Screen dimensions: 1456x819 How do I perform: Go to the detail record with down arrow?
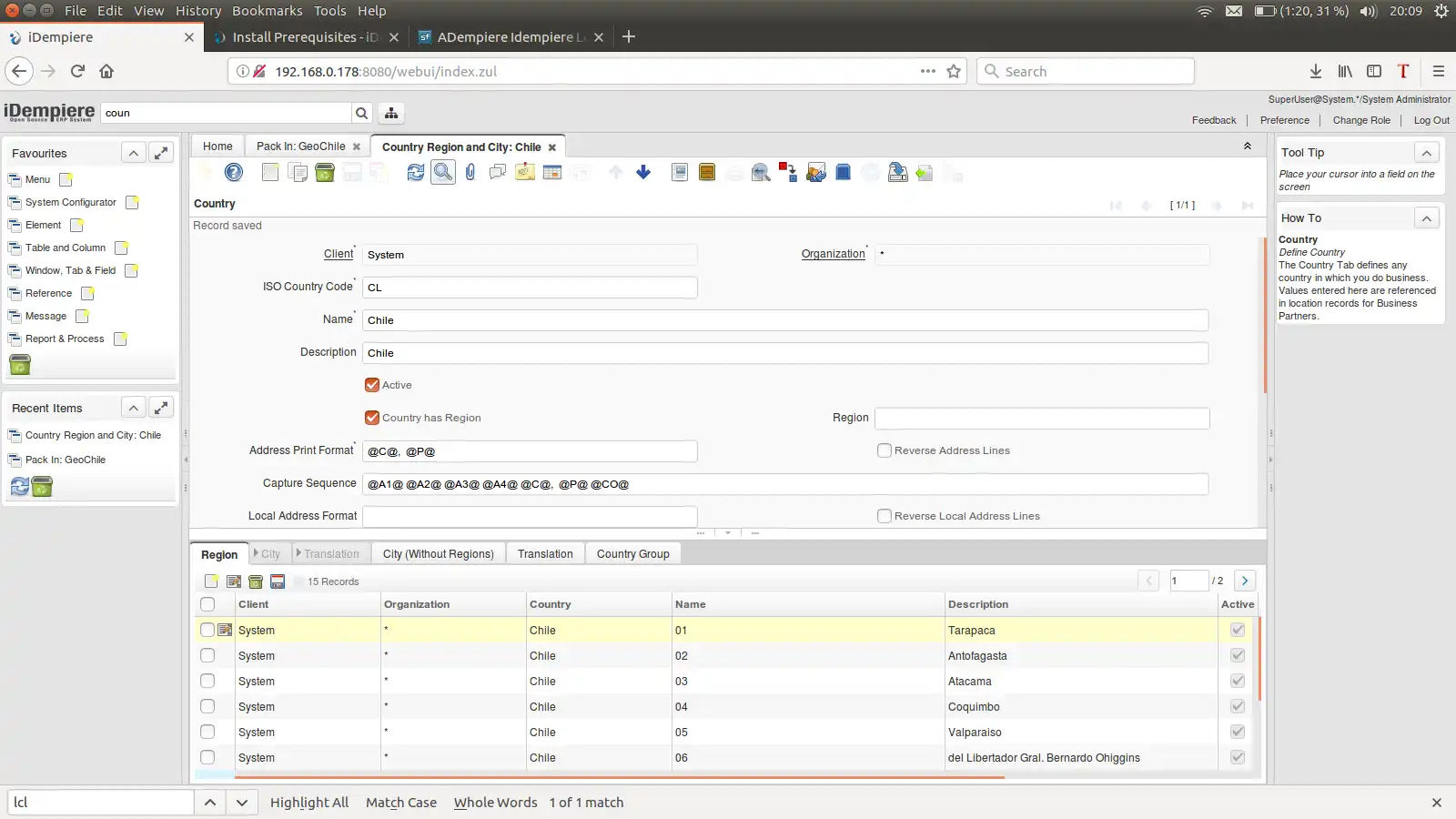643,172
